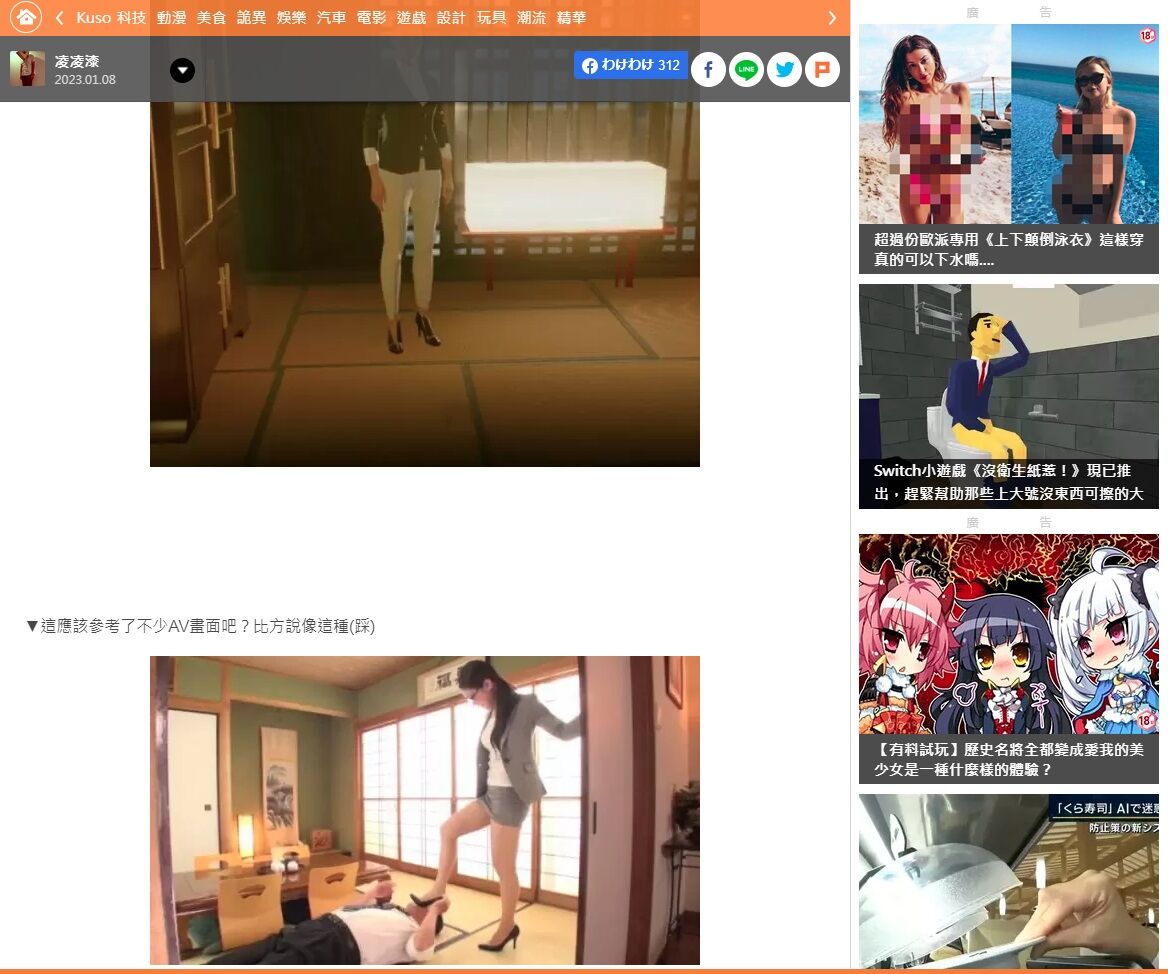Open the 玩具 category
This screenshot has height=974, width=1168.
491,17
